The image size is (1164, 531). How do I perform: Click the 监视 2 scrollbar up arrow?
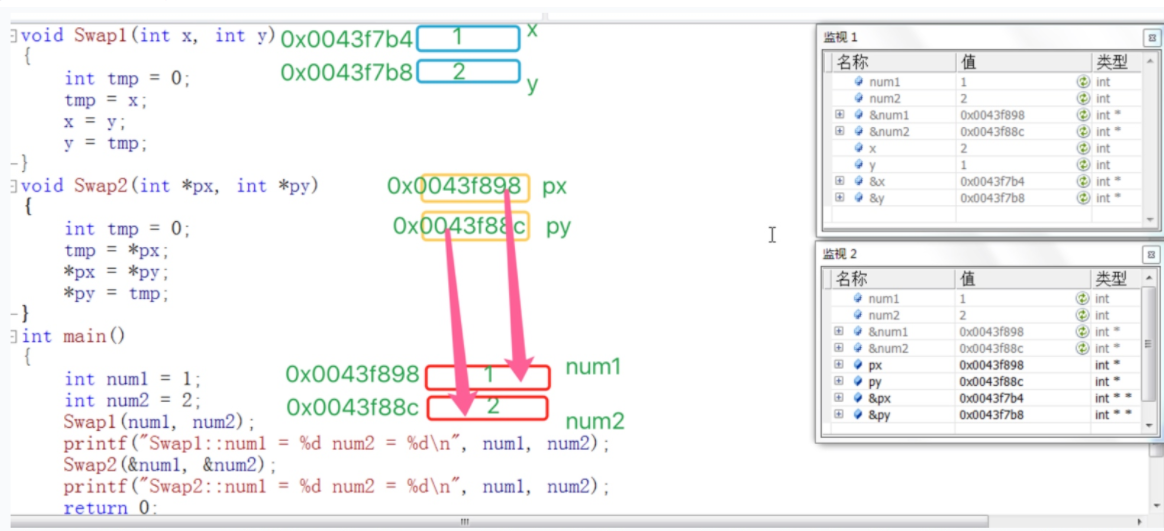1150,276
